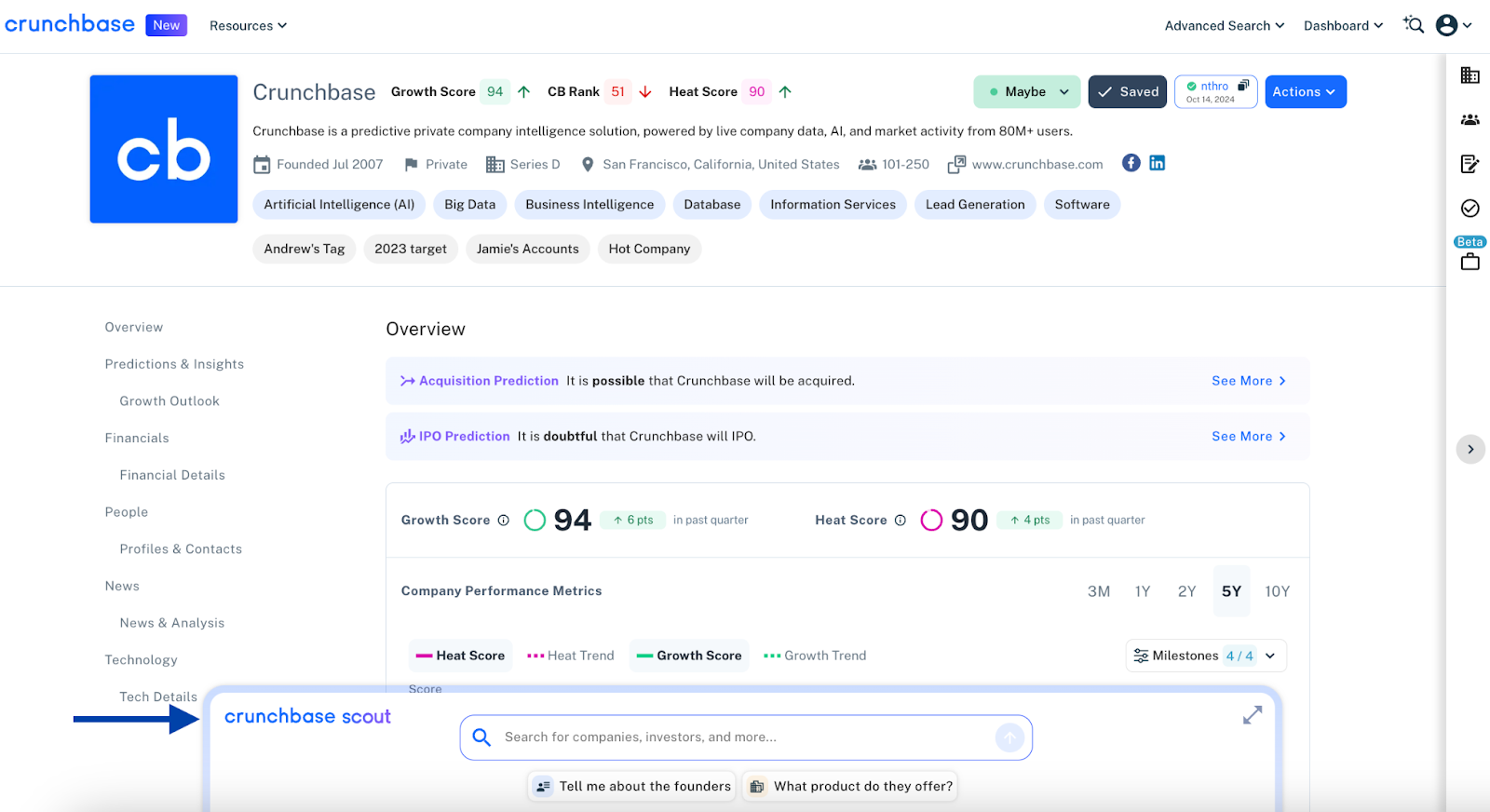Go to Growth Outlook in sidebar
This screenshot has height=812, width=1490.
[169, 401]
